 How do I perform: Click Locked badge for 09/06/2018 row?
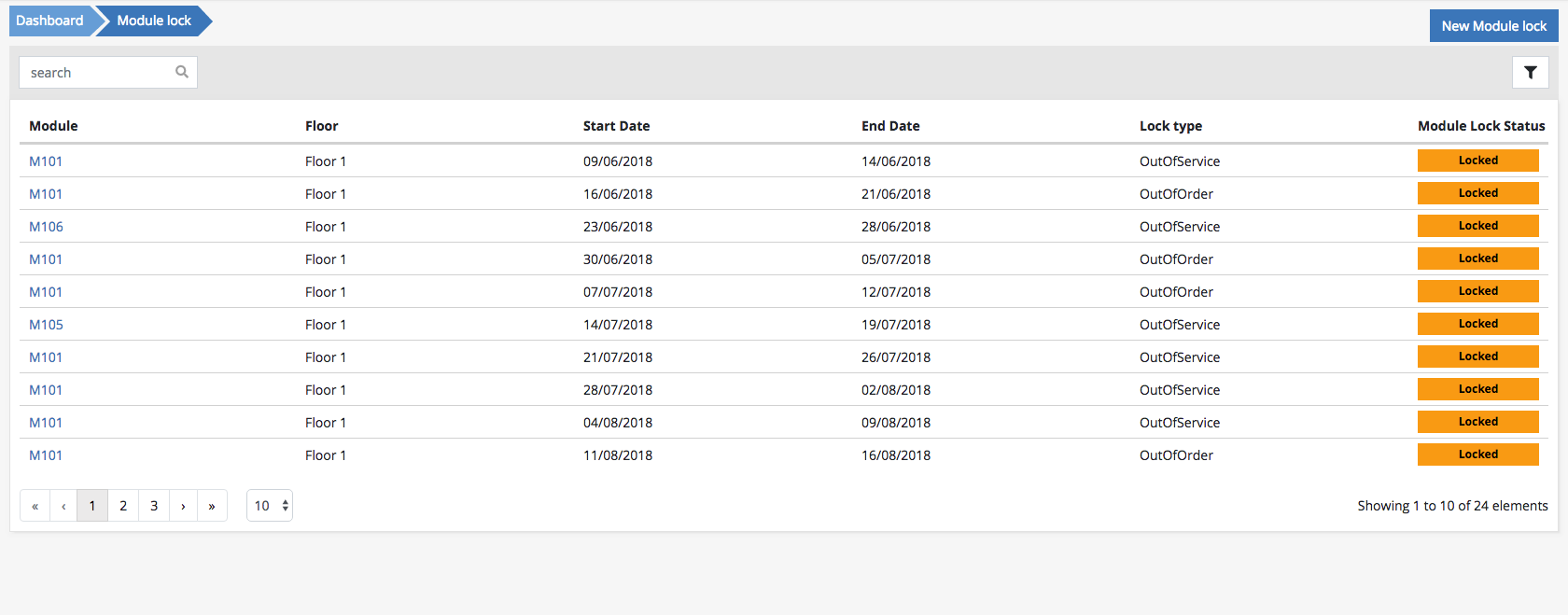tap(1477, 161)
